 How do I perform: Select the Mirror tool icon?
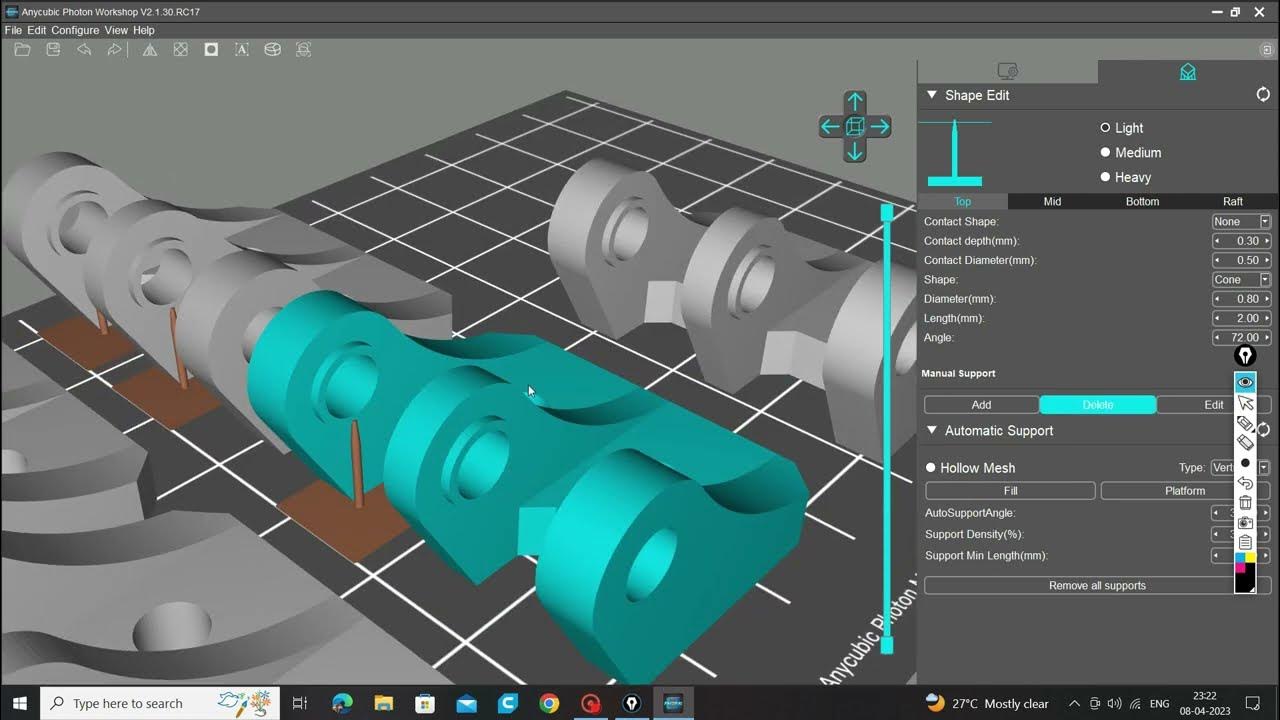point(149,49)
